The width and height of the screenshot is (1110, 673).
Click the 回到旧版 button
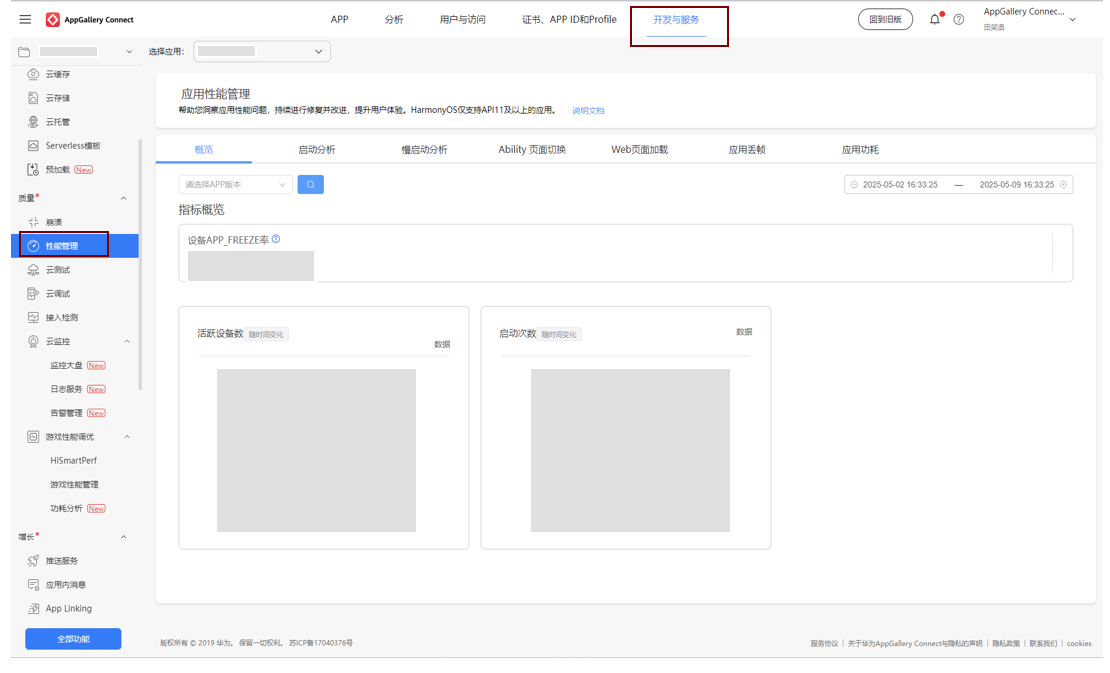(885, 19)
